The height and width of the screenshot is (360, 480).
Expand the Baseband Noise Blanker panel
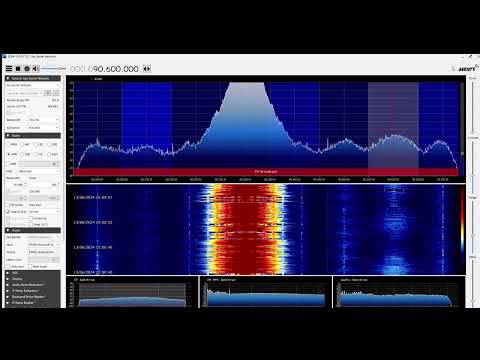[x=33, y=297]
